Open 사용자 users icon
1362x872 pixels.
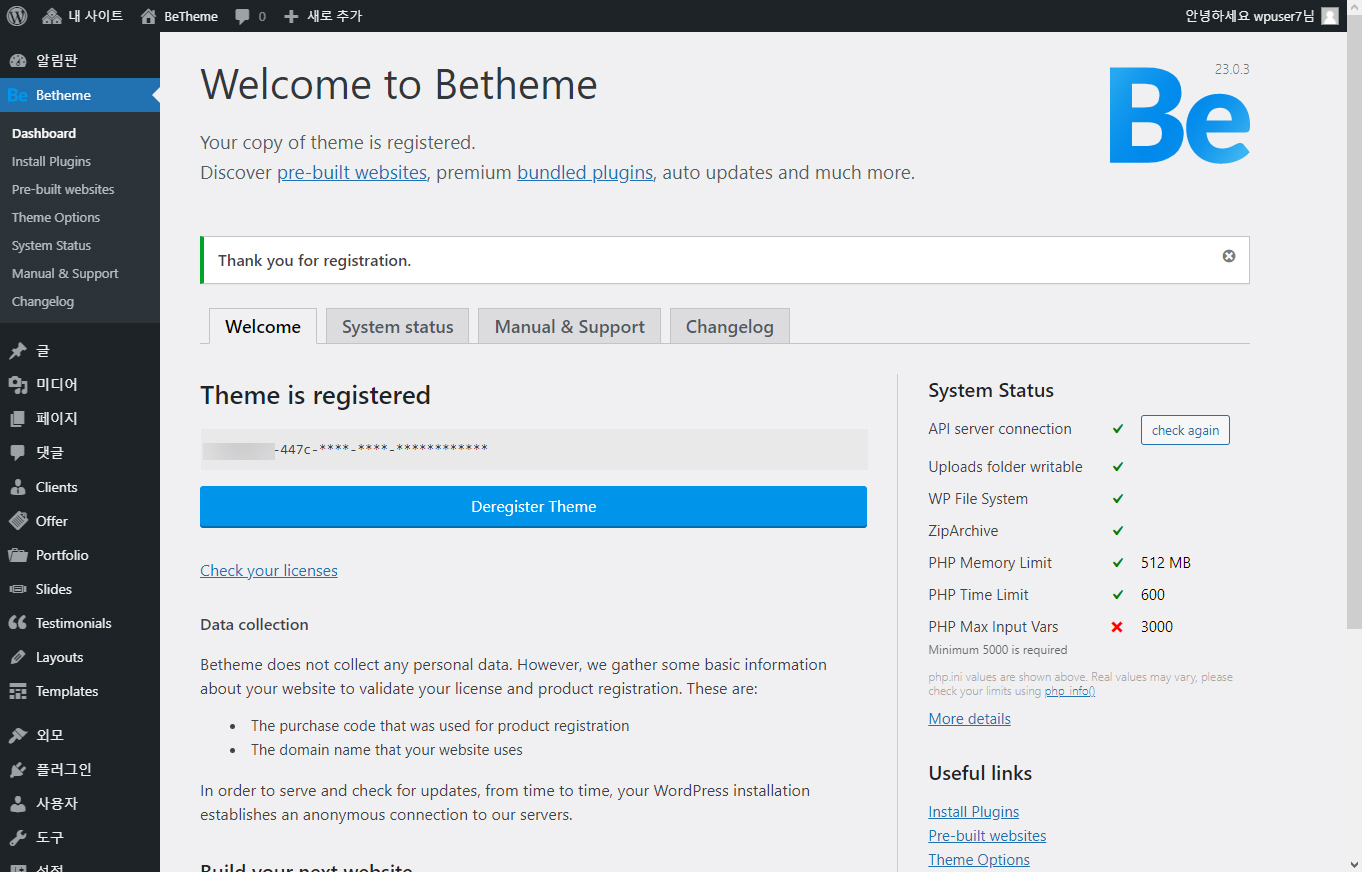click(17, 803)
